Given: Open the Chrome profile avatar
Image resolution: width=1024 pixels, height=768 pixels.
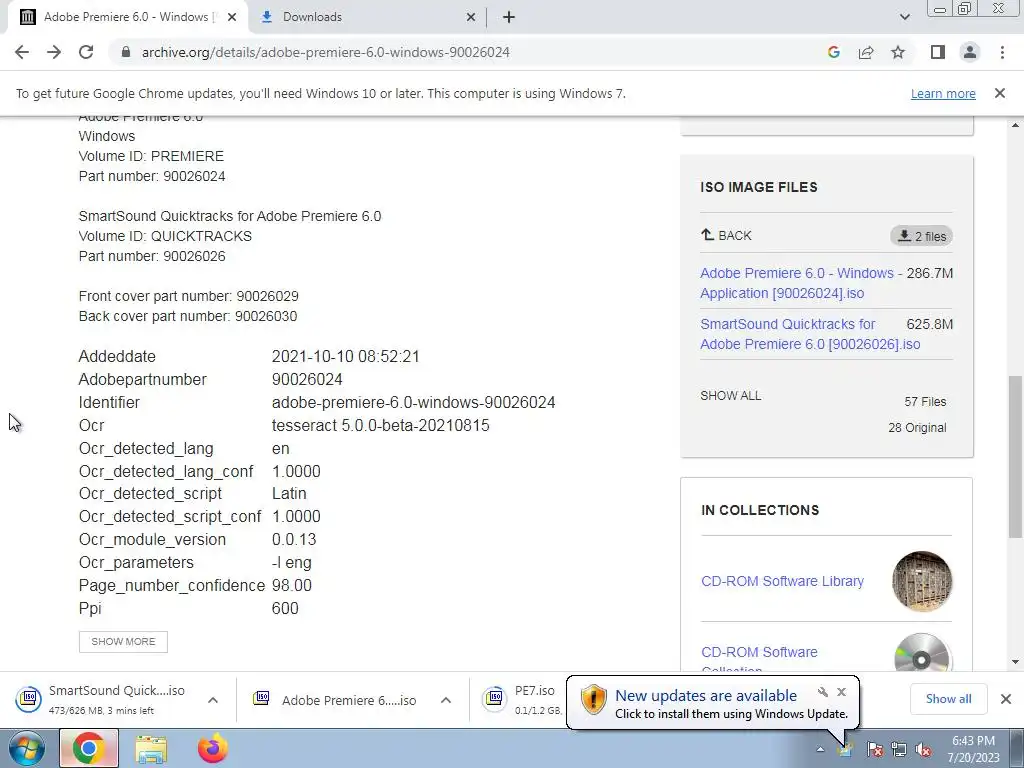Looking at the screenshot, I should pos(970,52).
